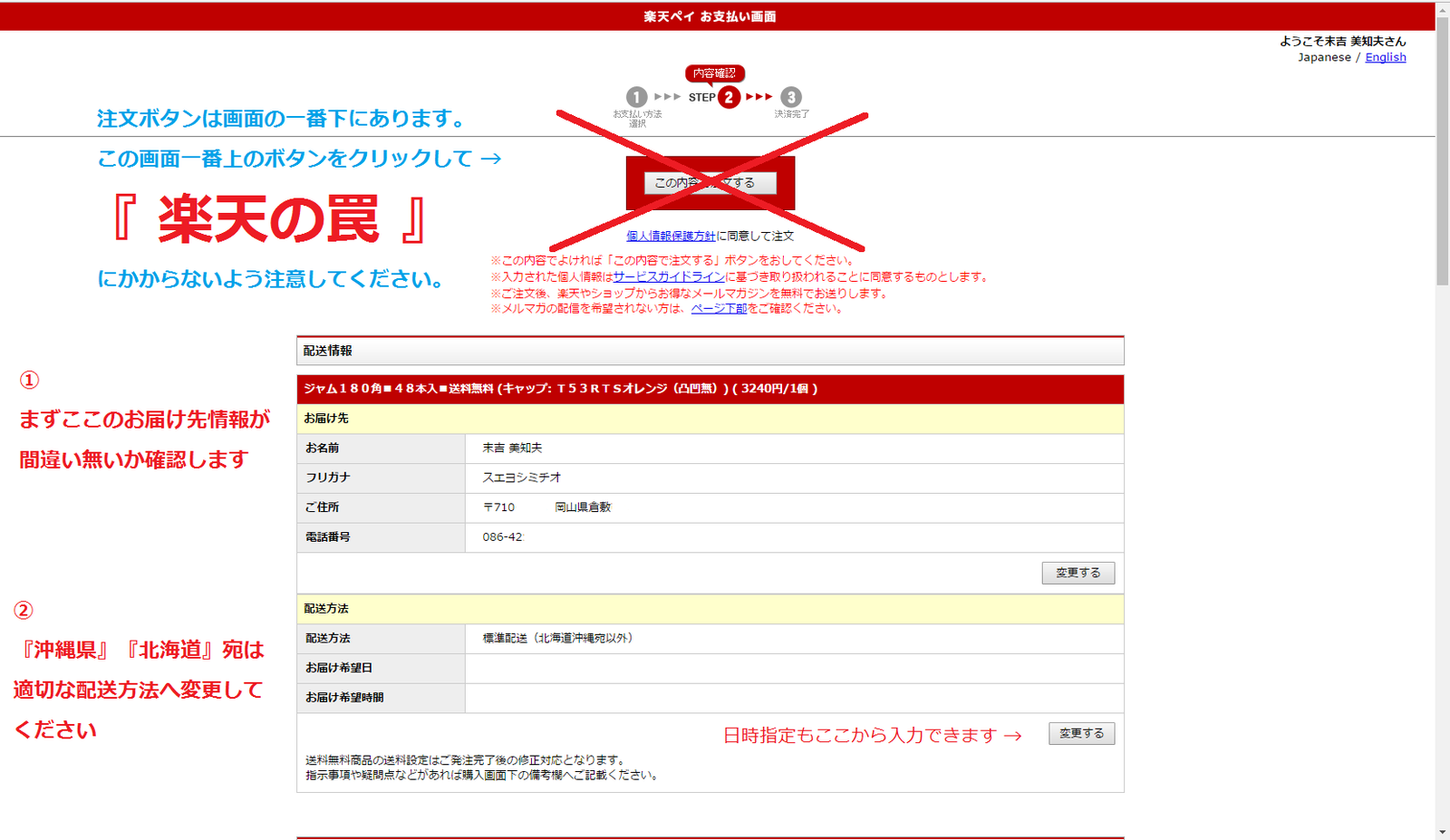Viewport: 1450px width, 840px height.
Task: Select the furigana value スエヨシミチオ
Action: coord(522,478)
